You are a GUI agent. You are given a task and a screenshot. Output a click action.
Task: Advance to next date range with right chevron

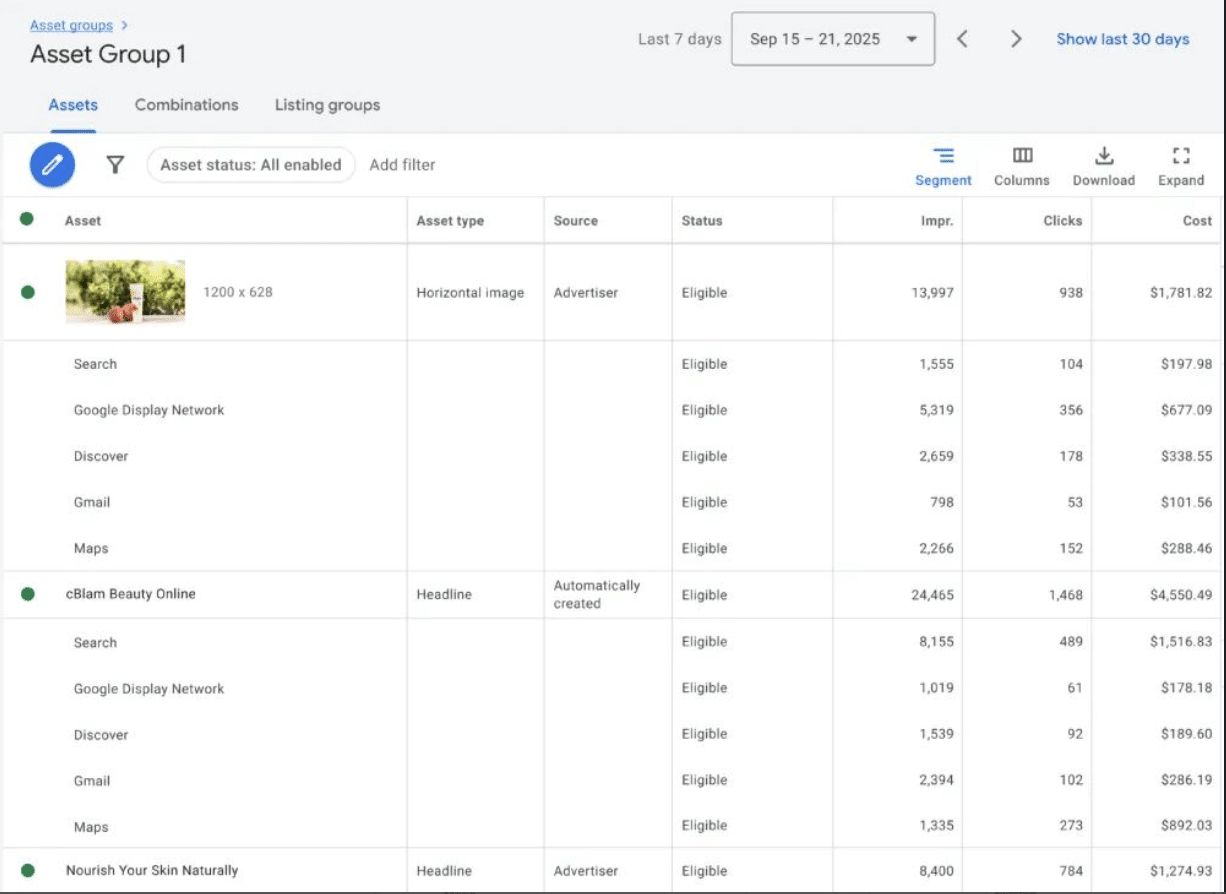point(1016,38)
